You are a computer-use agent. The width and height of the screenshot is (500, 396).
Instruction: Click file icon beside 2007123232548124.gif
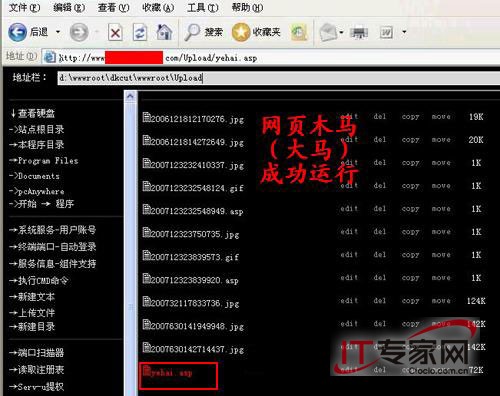(147, 187)
